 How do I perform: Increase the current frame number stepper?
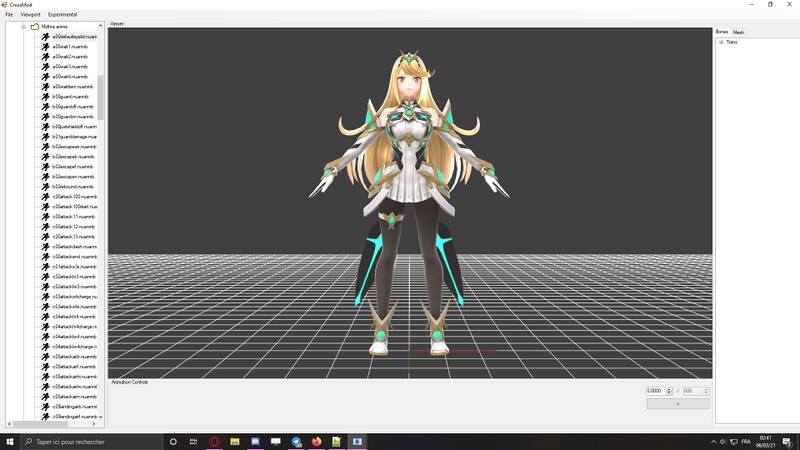tap(669, 388)
